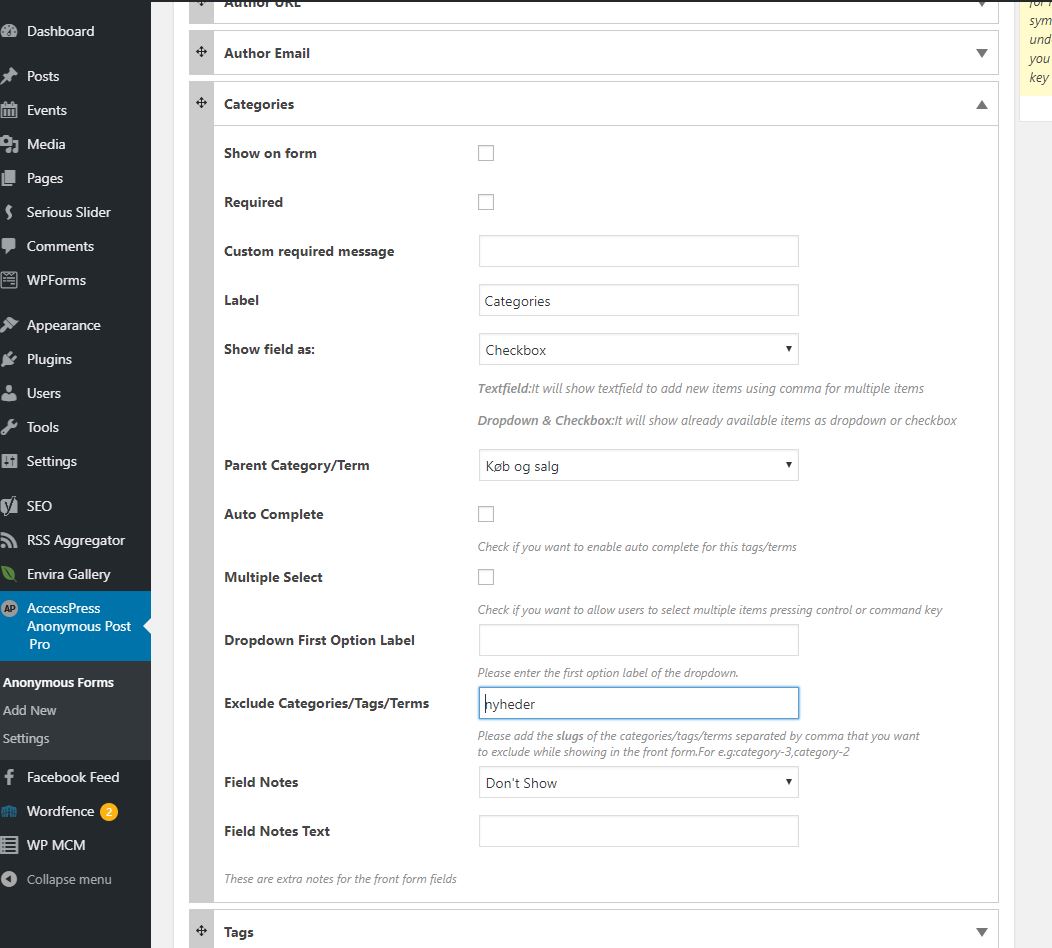1052x948 pixels.
Task: Click the Users person icon
Action: [9, 393]
